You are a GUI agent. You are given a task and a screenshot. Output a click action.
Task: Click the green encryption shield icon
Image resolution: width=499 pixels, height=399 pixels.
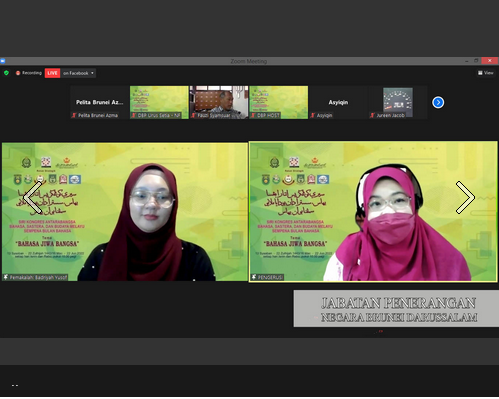tap(6, 73)
